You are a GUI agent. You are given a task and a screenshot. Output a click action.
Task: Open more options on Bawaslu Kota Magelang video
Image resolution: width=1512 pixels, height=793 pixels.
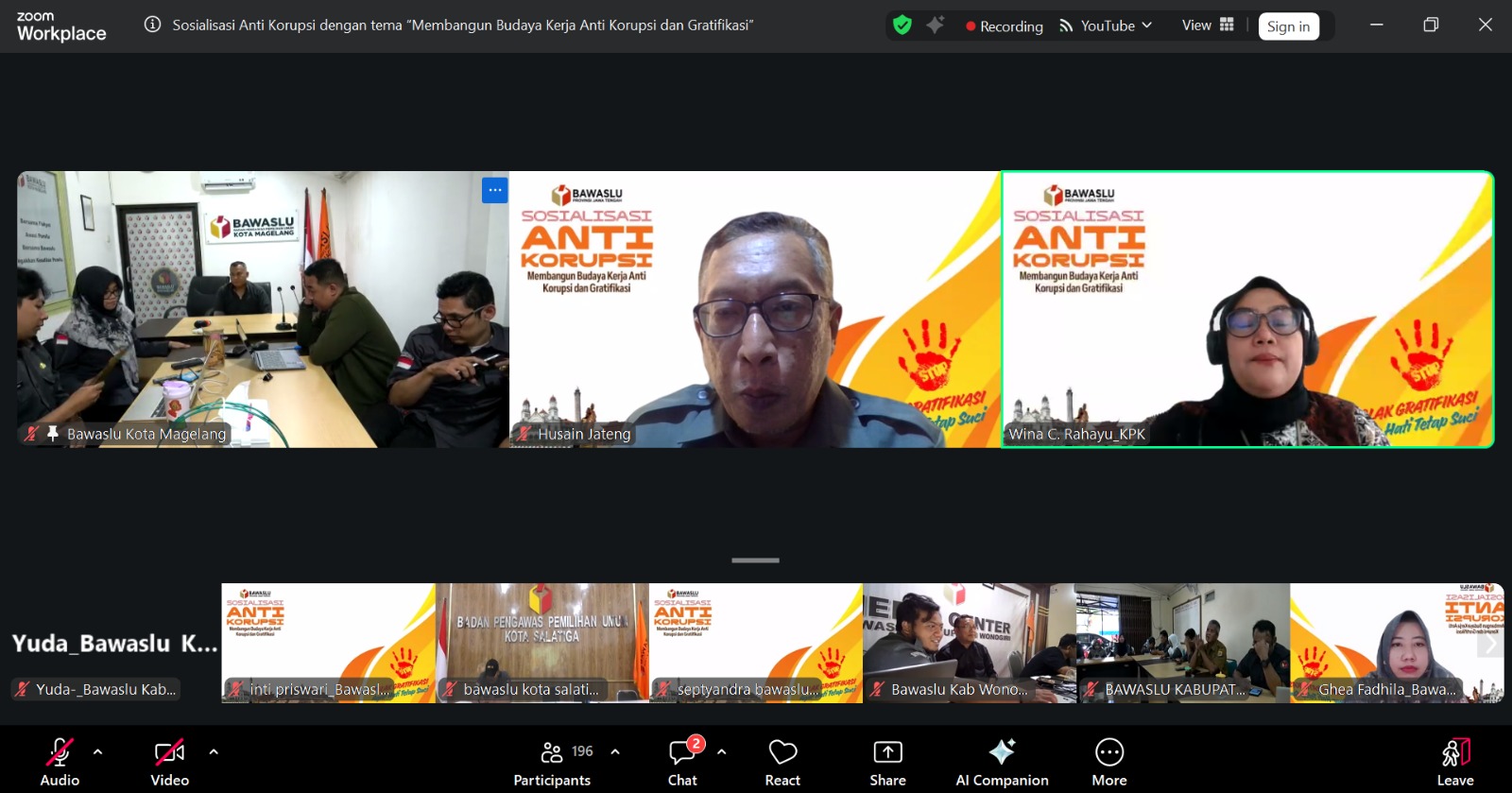tap(495, 190)
